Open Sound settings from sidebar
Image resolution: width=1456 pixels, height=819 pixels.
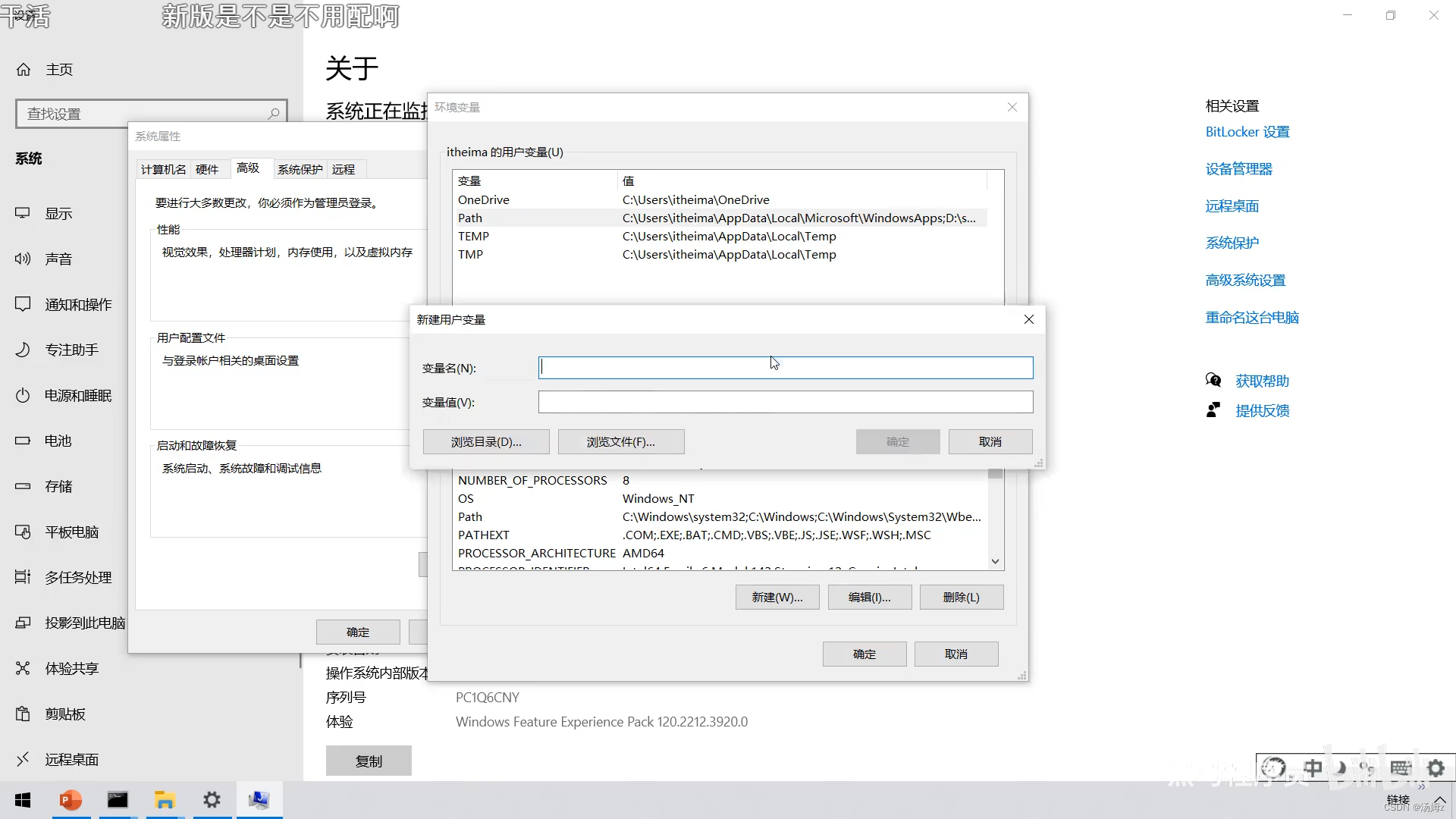pyautogui.click(x=58, y=259)
